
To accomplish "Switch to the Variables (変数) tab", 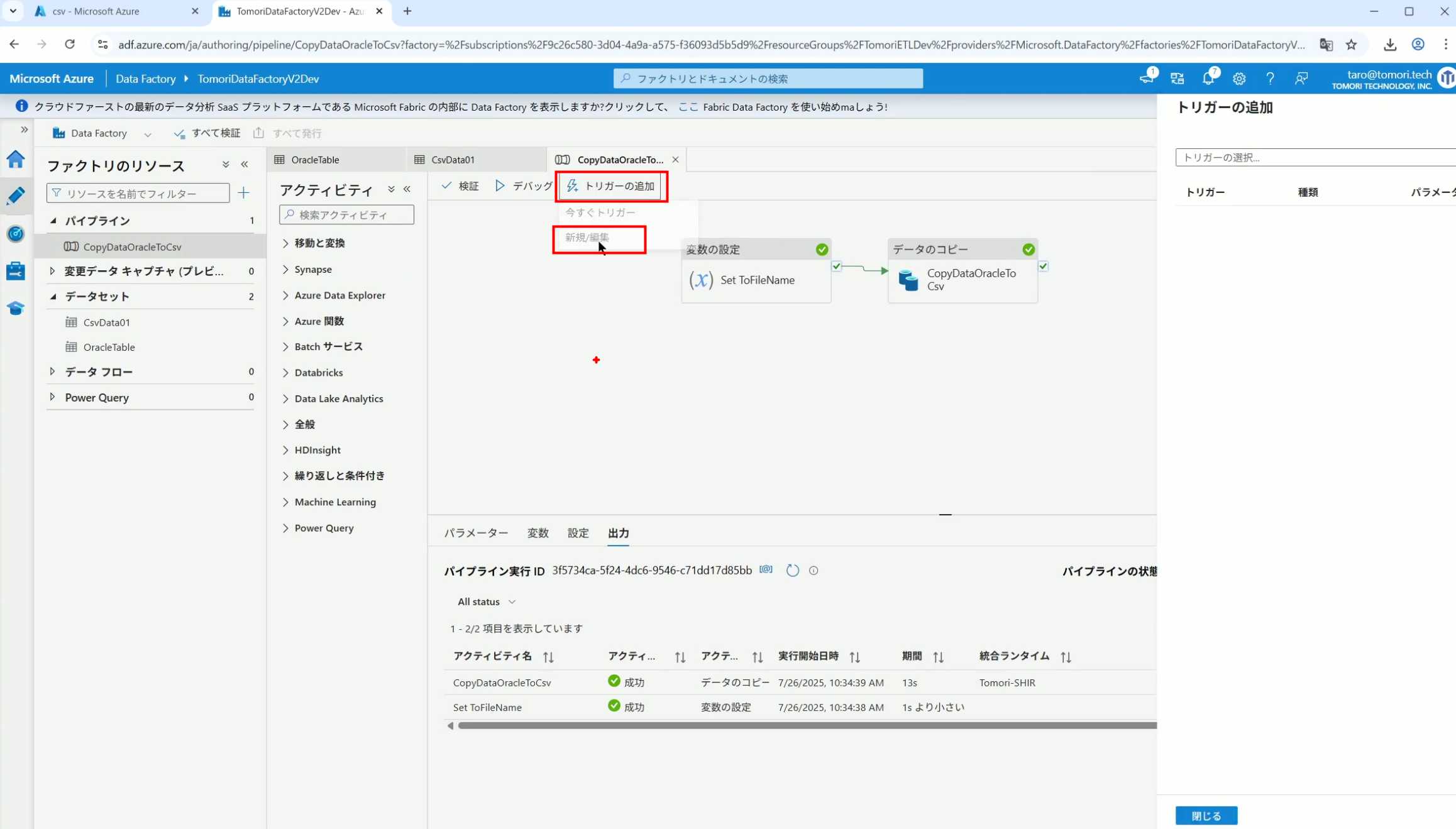I will pos(538,533).
